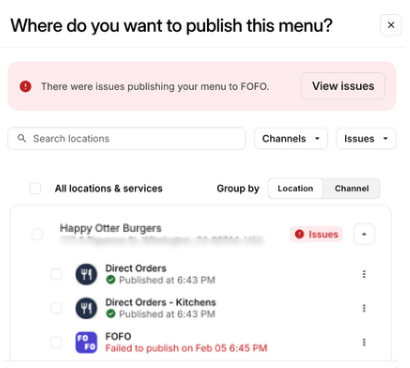Click the 'All locations & services' label

coord(109,188)
